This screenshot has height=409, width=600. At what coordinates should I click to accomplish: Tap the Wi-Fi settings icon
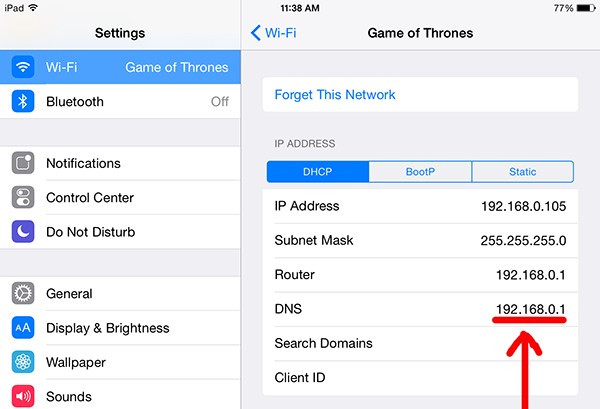[23, 67]
